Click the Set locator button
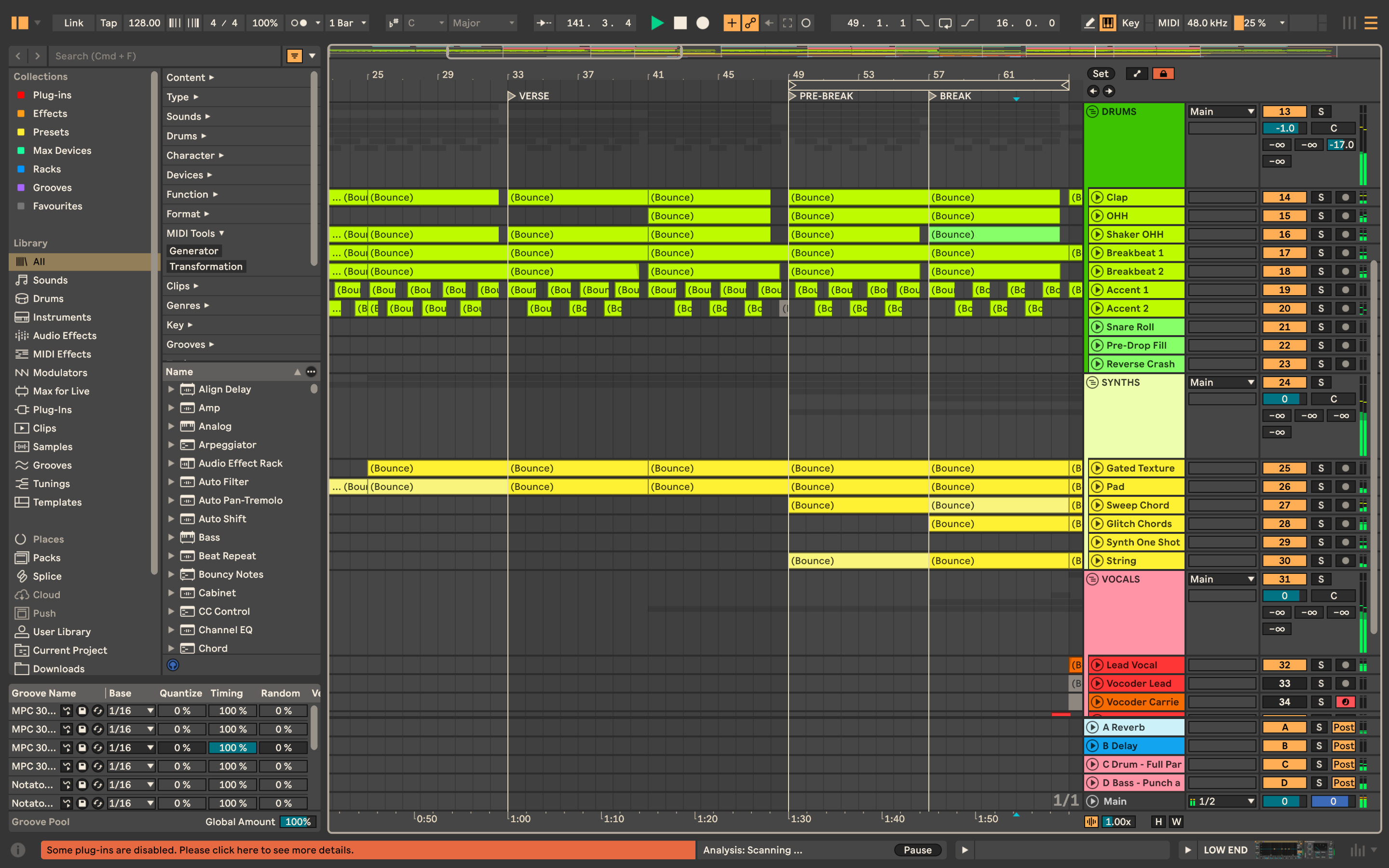Screen dimensions: 1389x868 [1100, 73]
